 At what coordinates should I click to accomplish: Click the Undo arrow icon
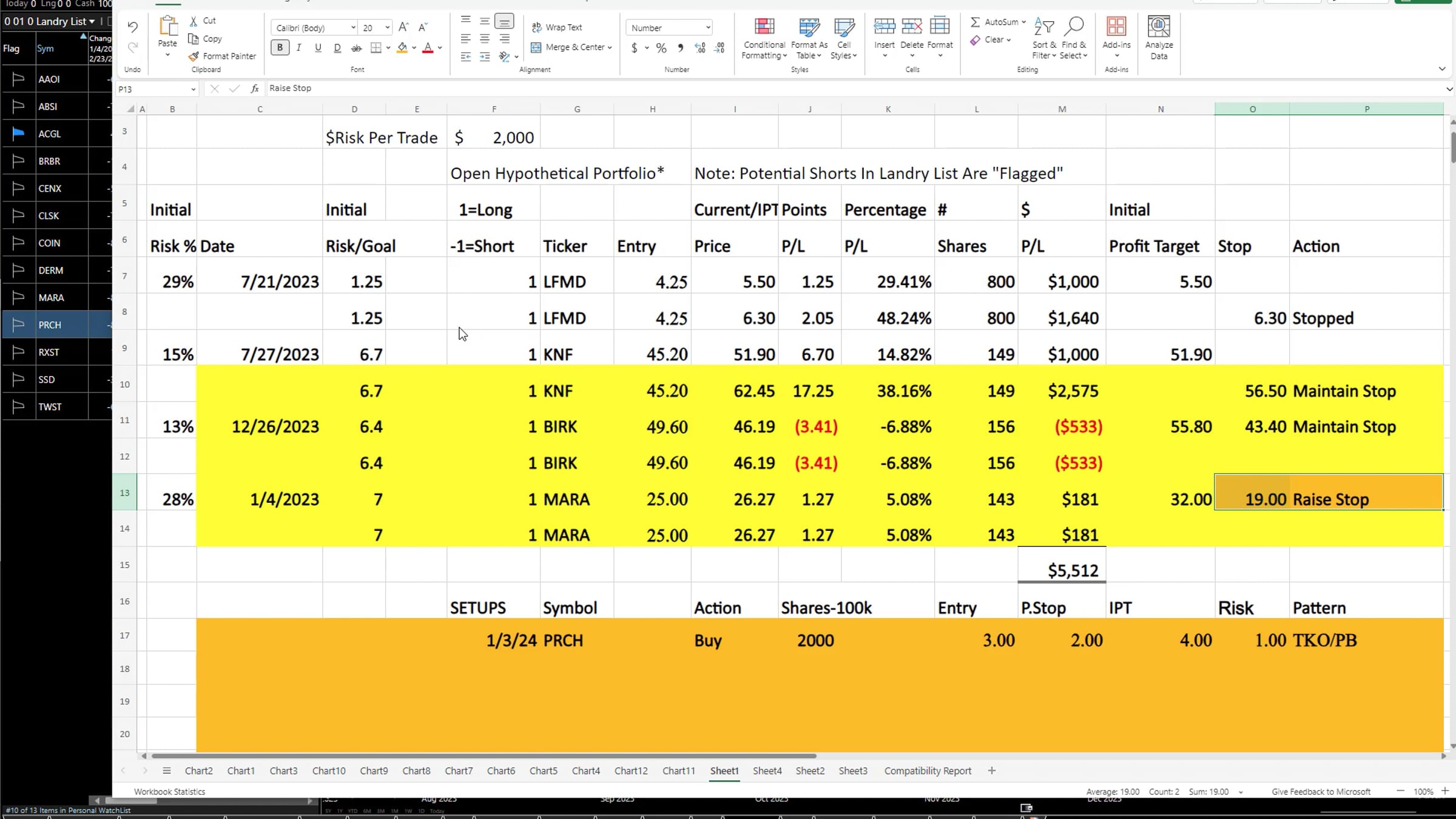click(x=132, y=27)
